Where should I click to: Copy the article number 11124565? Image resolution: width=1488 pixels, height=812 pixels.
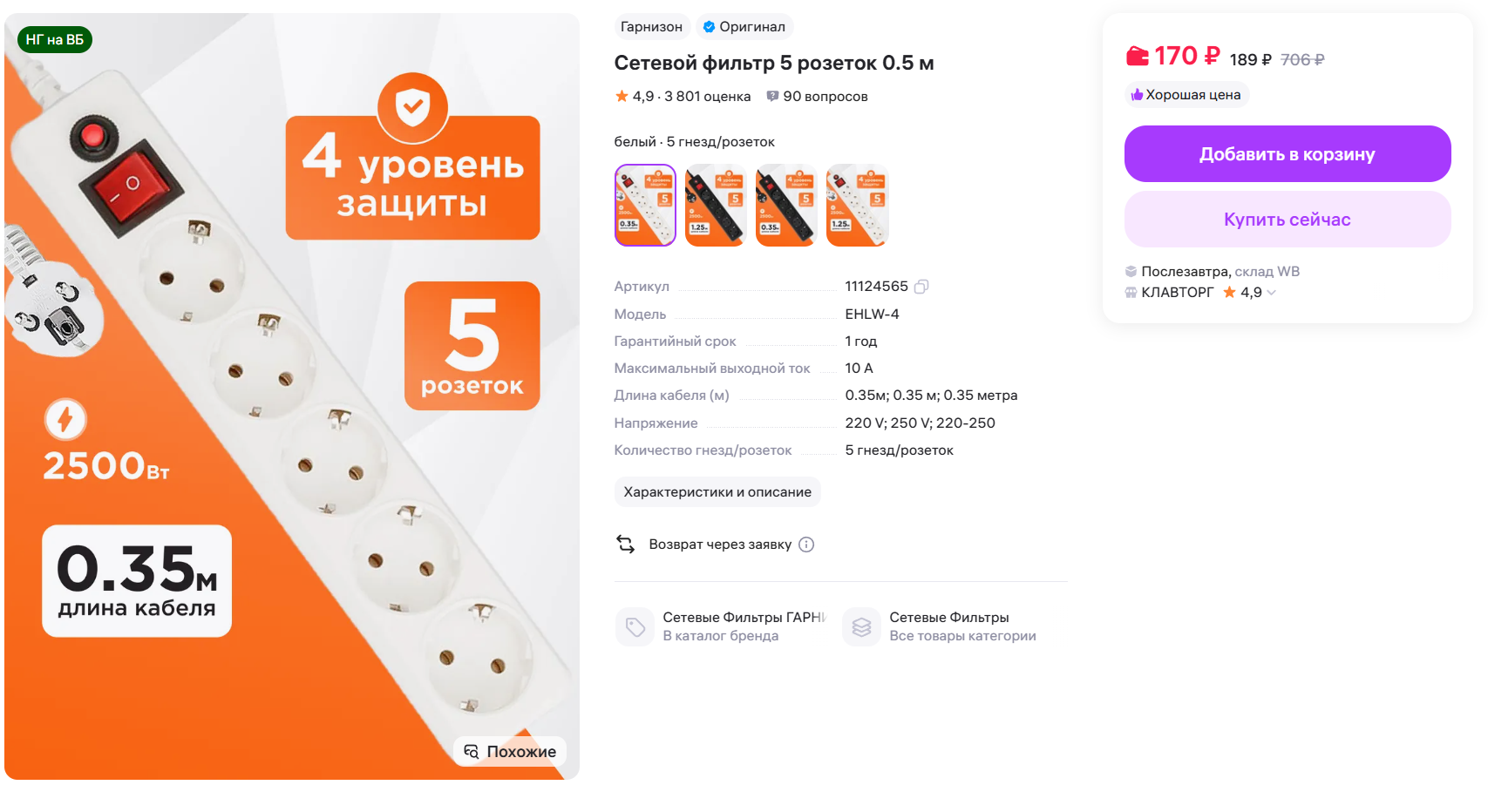[921, 287]
